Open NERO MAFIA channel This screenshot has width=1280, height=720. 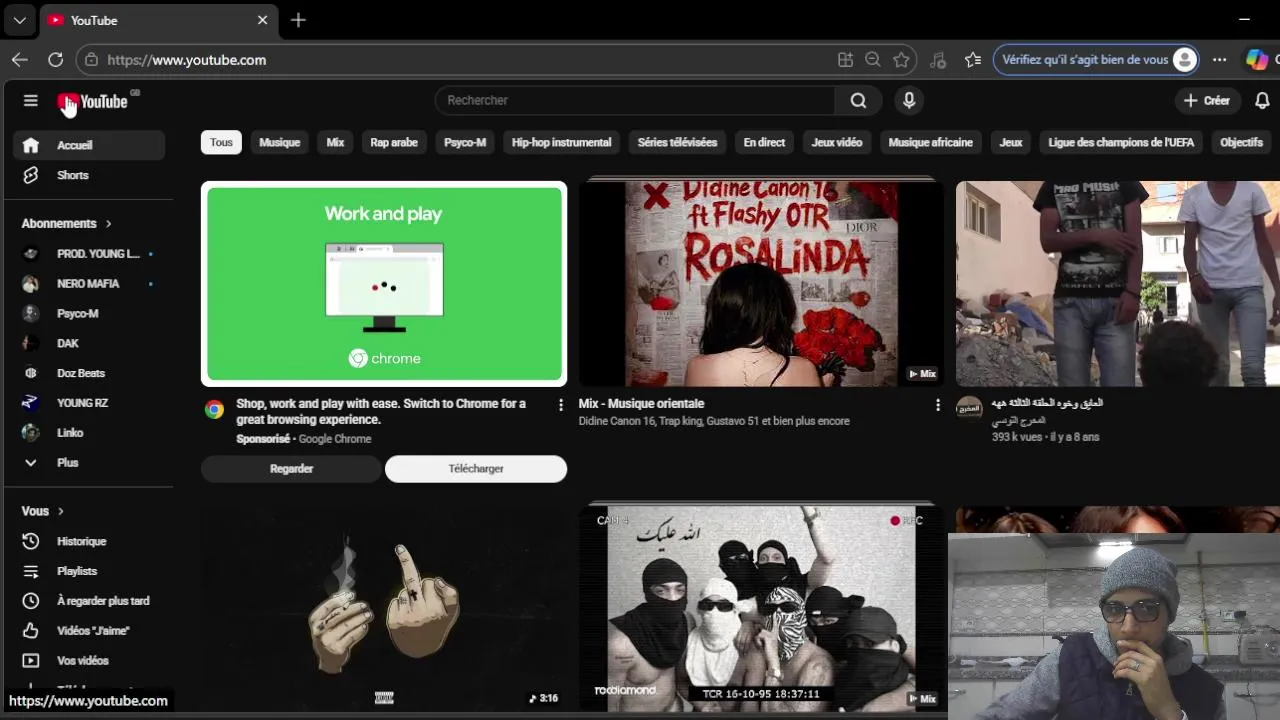[89, 284]
